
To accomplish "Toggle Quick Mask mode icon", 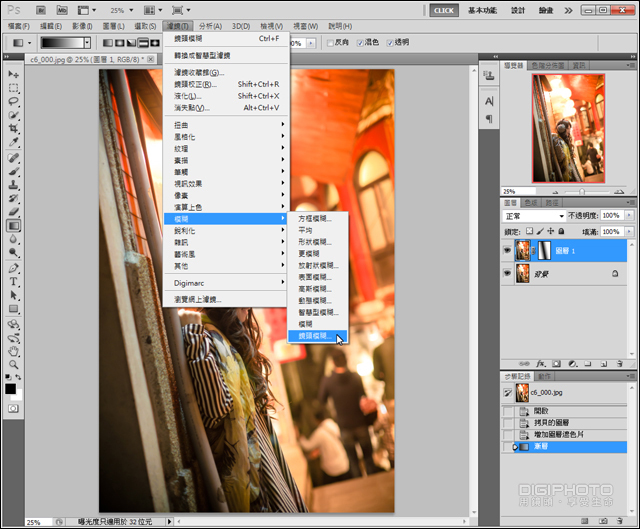I will [x=13, y=409].
